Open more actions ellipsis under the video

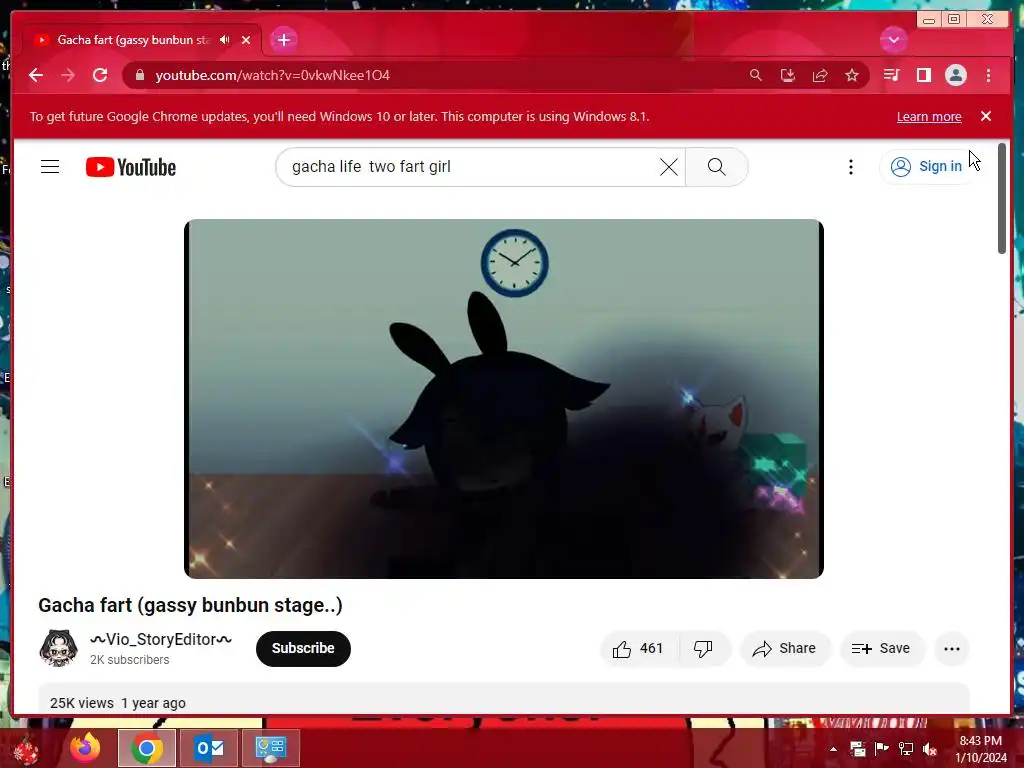[952, 648]
